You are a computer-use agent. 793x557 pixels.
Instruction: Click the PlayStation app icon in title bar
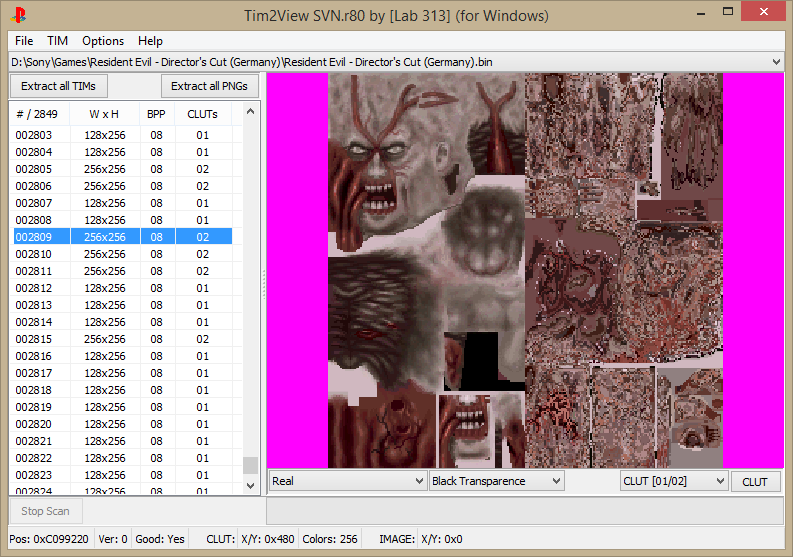pyautogui.click(x=20, y=15)
